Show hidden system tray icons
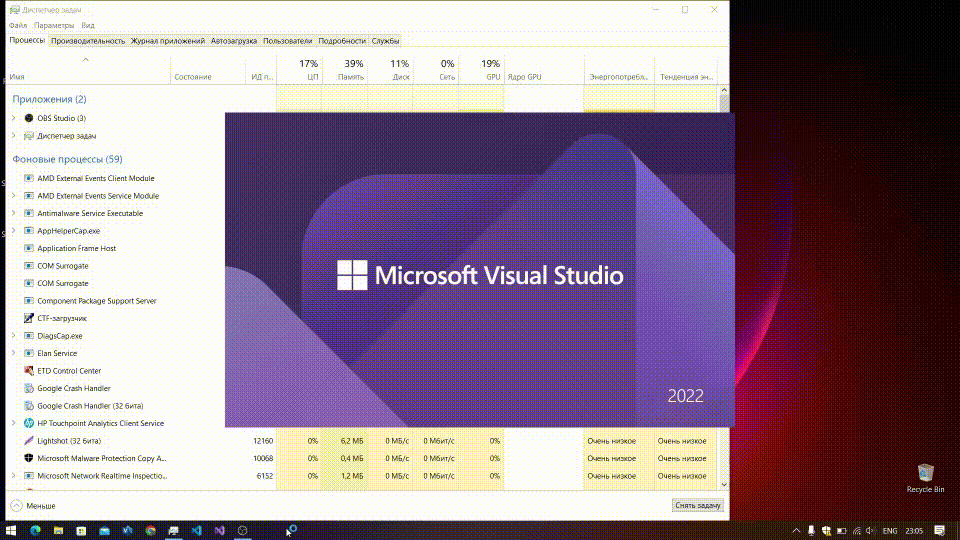The image size is (960, 540). pyautogui.click(x=796, y=531)
